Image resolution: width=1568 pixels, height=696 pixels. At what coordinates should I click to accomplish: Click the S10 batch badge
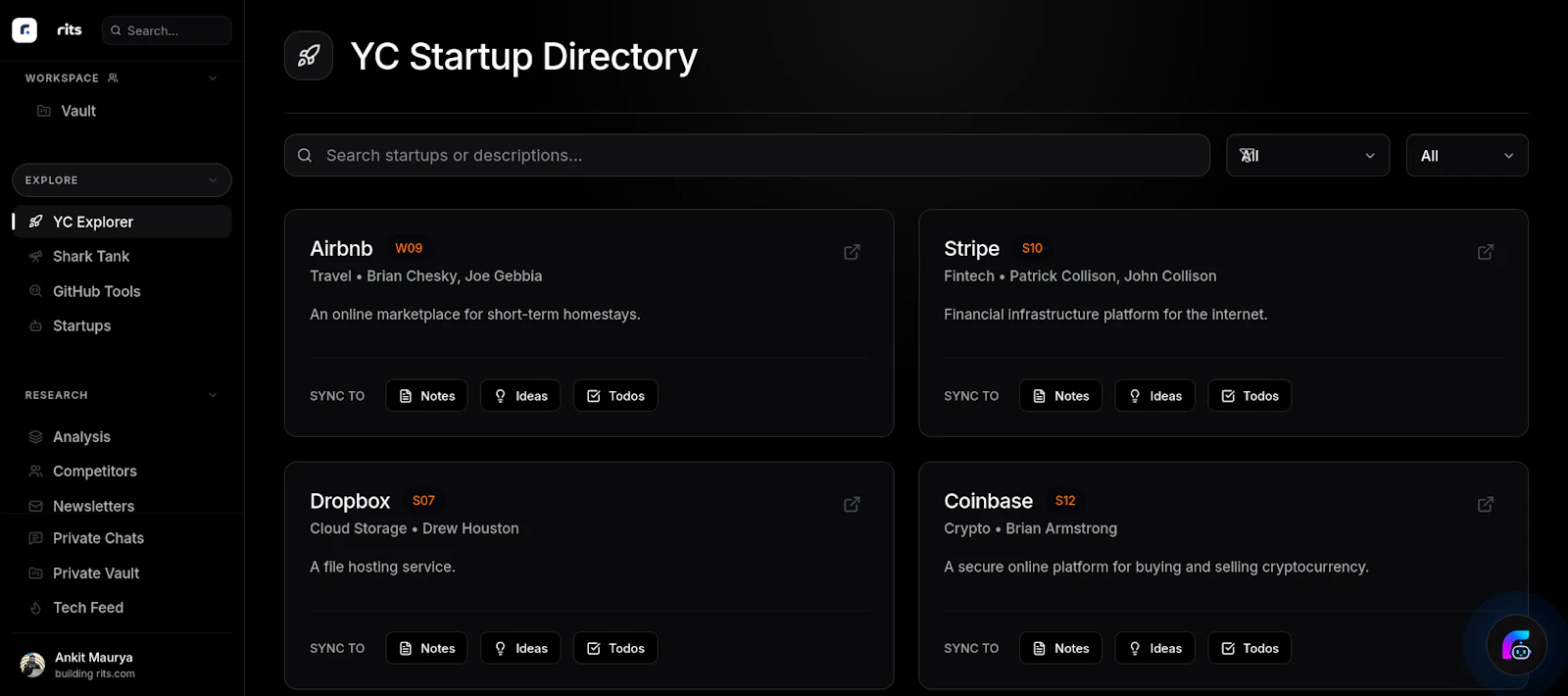[x=1032, y=248]
